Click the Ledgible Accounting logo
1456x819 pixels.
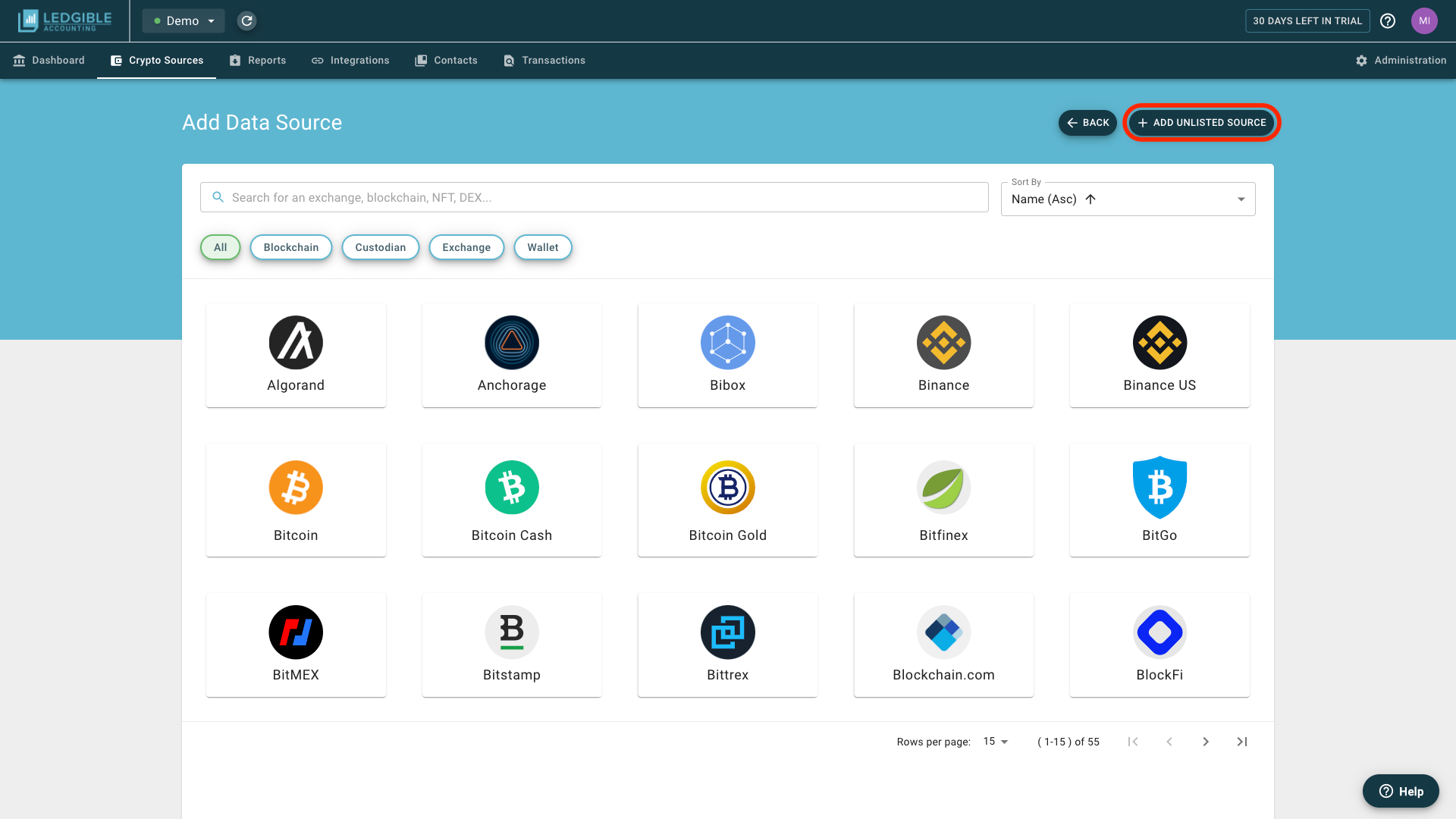(x=65, y=20)
